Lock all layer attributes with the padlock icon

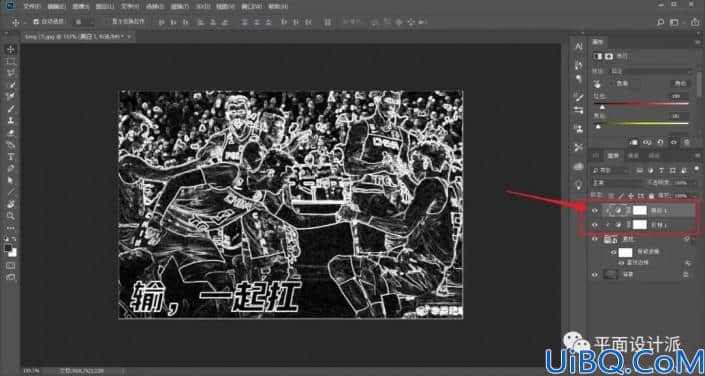[652, 196]
